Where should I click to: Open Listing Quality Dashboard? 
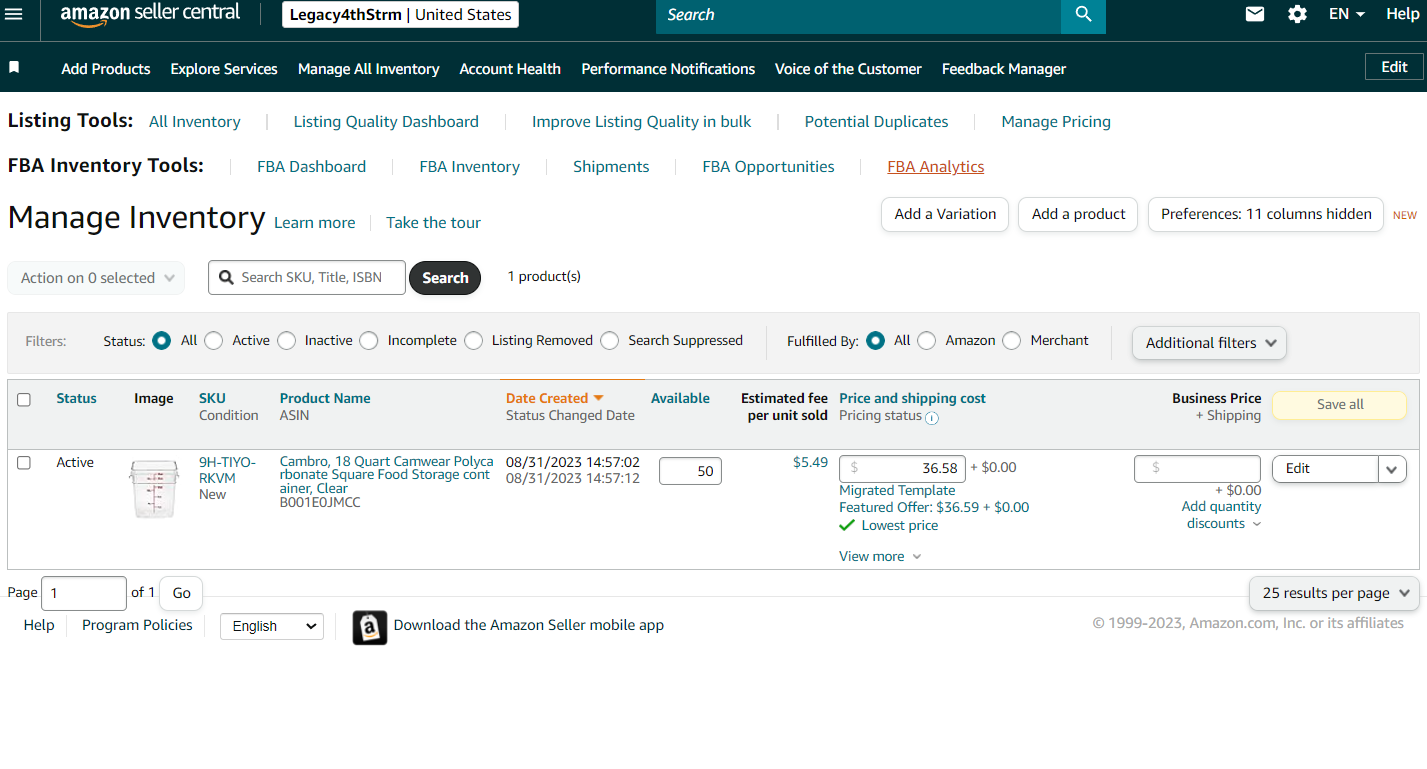(x=386, y=122)
